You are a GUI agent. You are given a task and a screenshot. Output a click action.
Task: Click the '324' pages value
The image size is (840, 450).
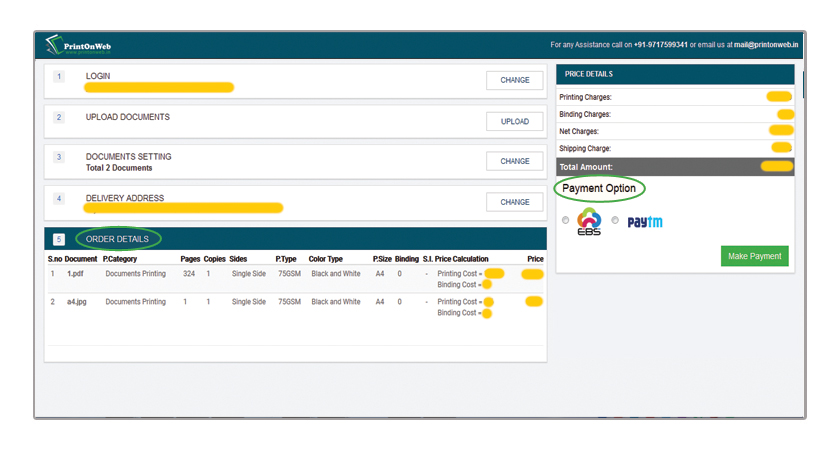[x=189, y=274]
